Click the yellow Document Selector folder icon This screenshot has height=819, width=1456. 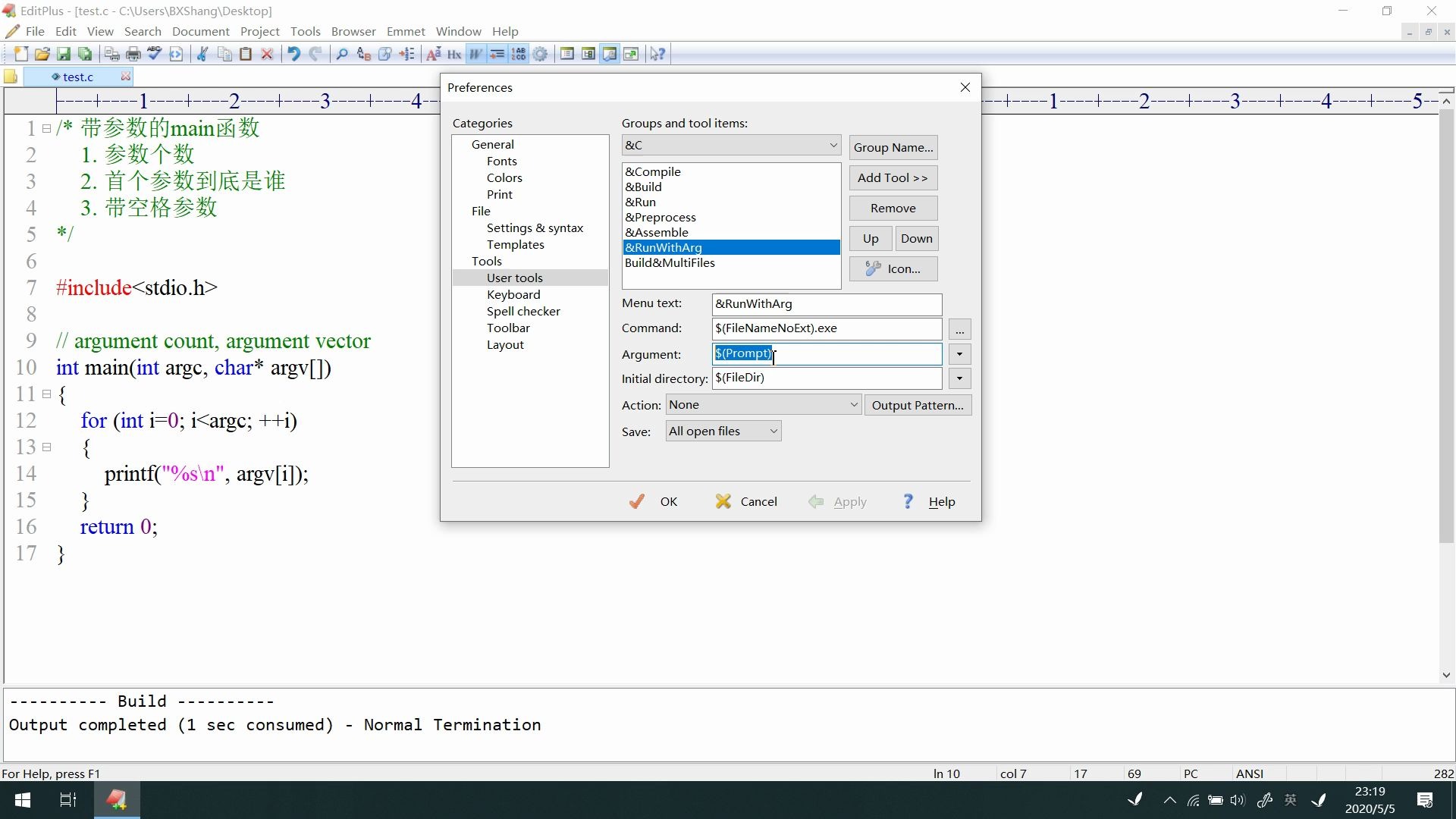click(11, 77)
